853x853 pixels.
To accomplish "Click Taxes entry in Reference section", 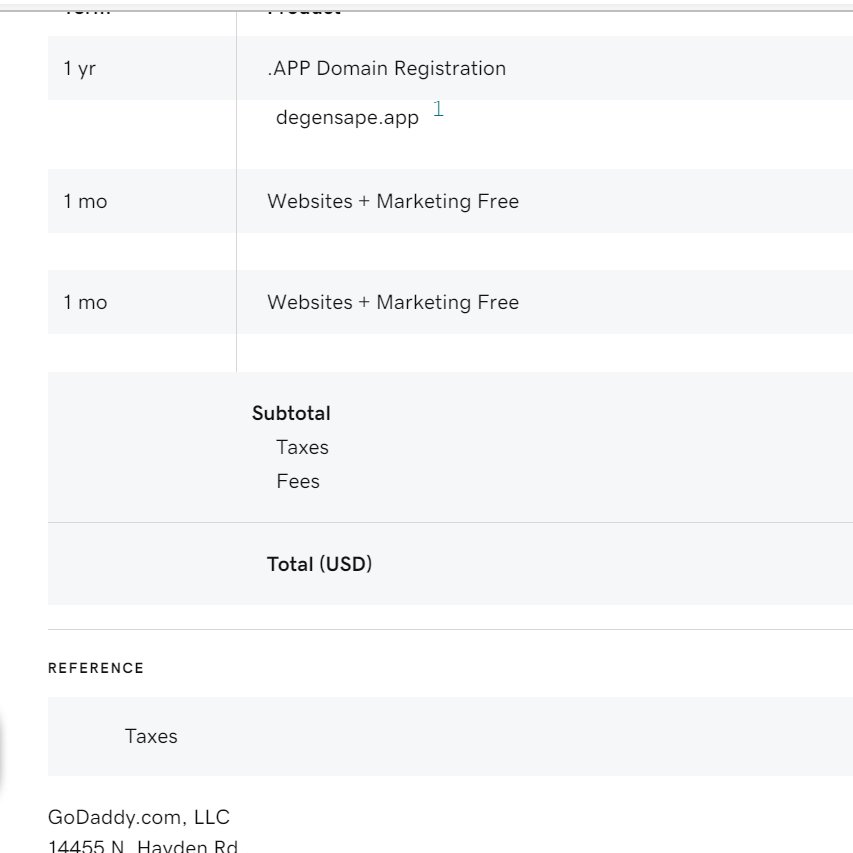I will (x=151, y=736).
